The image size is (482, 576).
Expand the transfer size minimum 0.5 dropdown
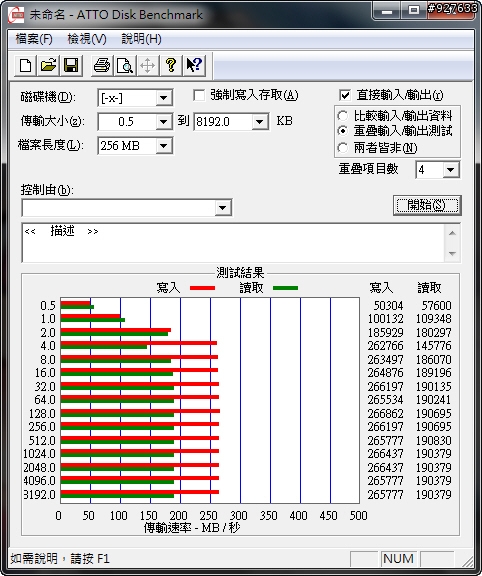coord(163,122)
